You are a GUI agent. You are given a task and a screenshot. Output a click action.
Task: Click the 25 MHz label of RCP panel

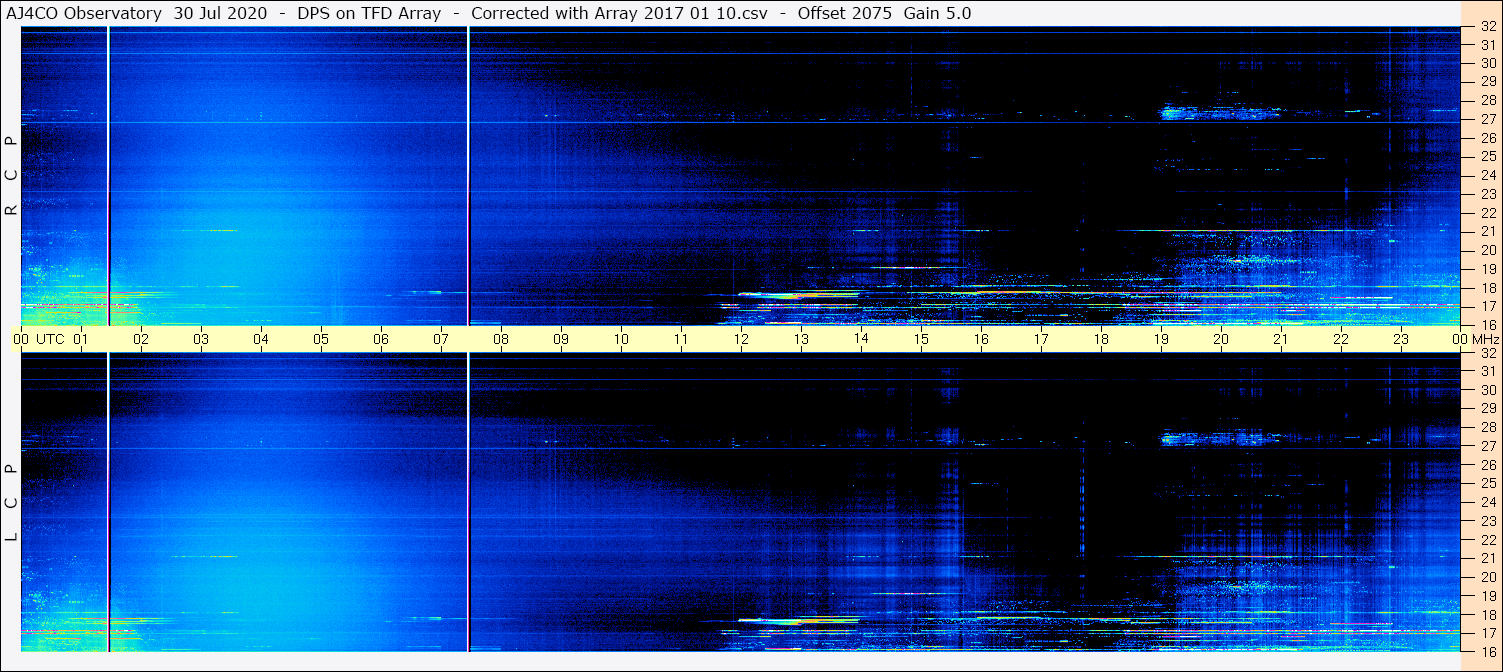1488,157
